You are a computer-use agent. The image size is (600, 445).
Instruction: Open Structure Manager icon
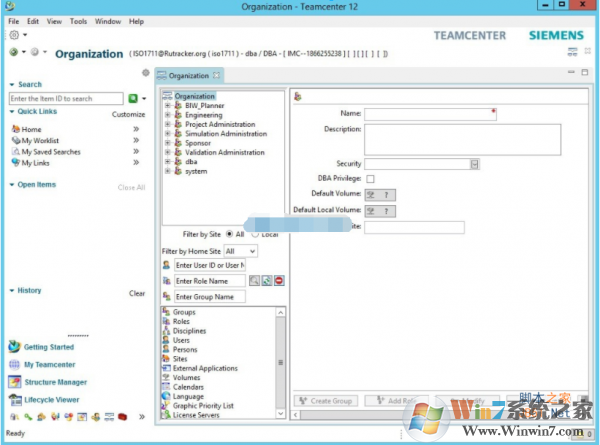(15, 382)
